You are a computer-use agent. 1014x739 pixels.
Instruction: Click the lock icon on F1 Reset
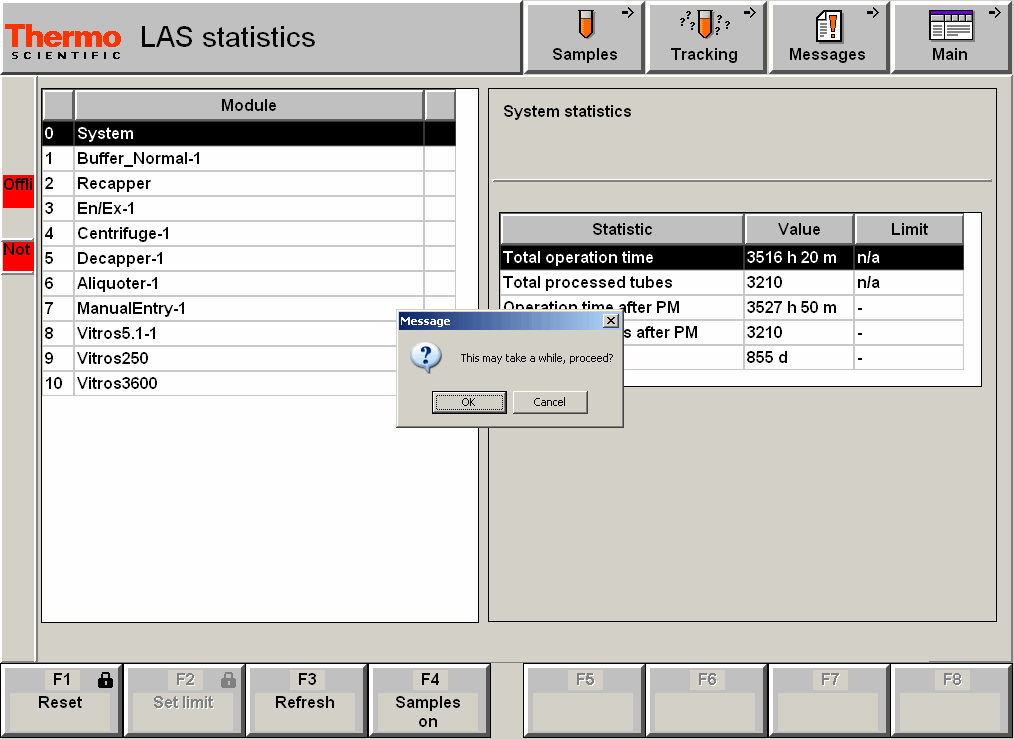105,680
